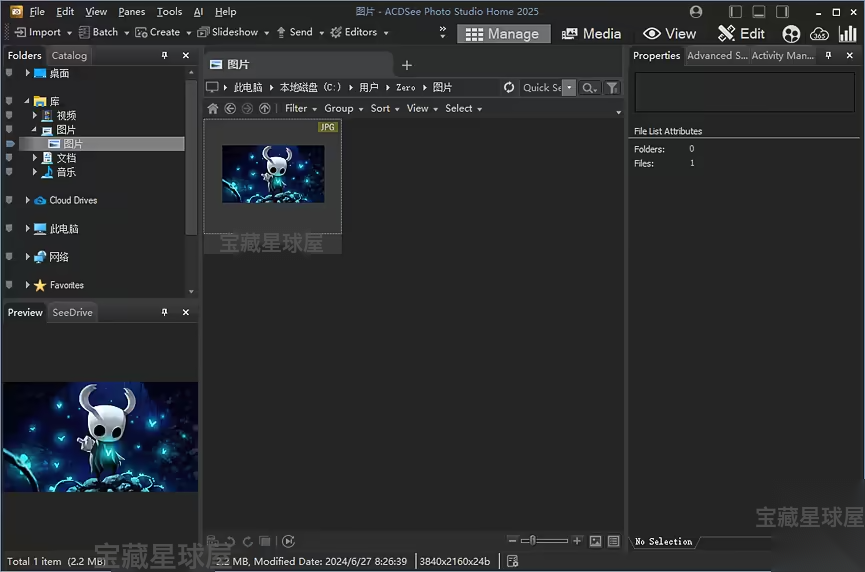Open the Quick Search dropdown arrow
Screen dimensions: 865x572
pos(569,88)
